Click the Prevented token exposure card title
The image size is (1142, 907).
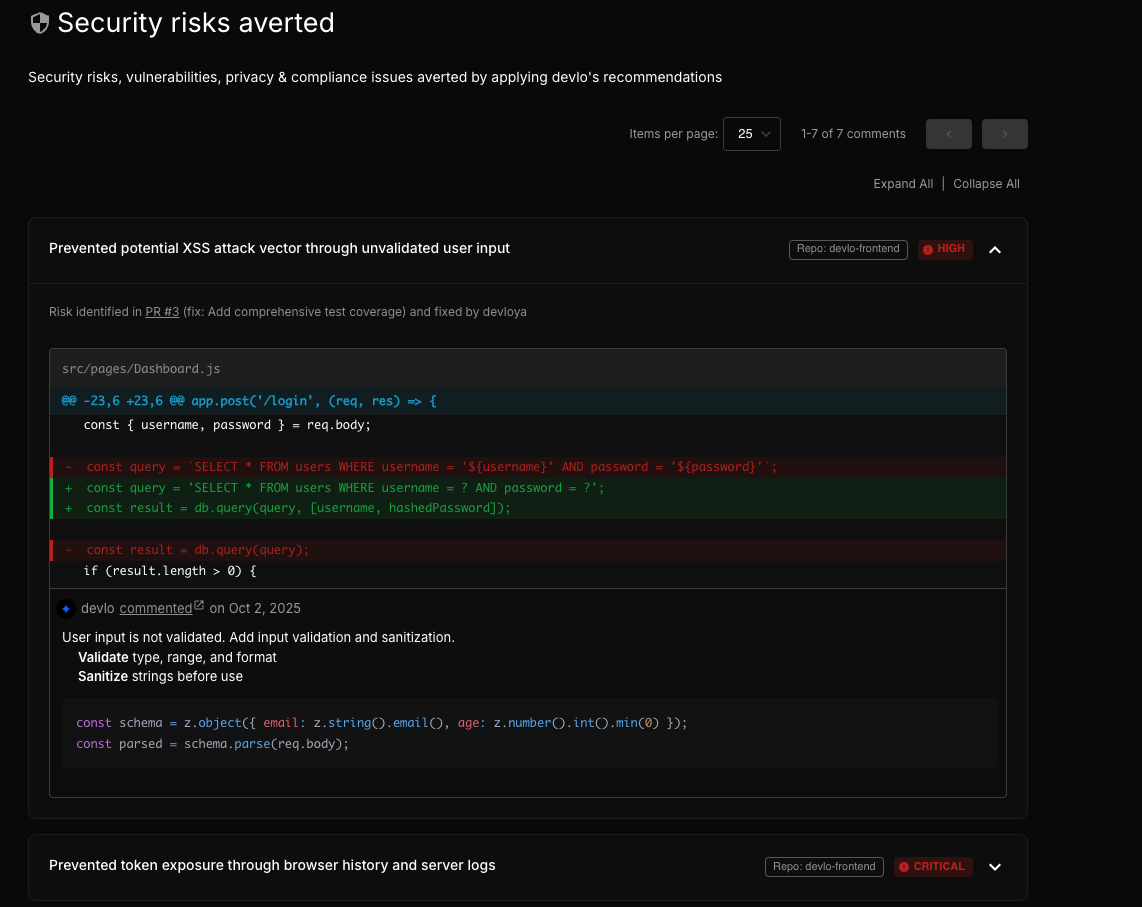(x=272, y=865)
